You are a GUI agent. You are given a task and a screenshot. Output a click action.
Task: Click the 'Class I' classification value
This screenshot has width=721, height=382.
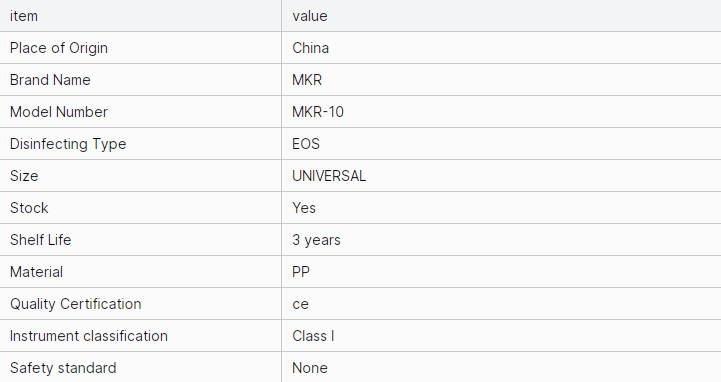click(313, 336)
